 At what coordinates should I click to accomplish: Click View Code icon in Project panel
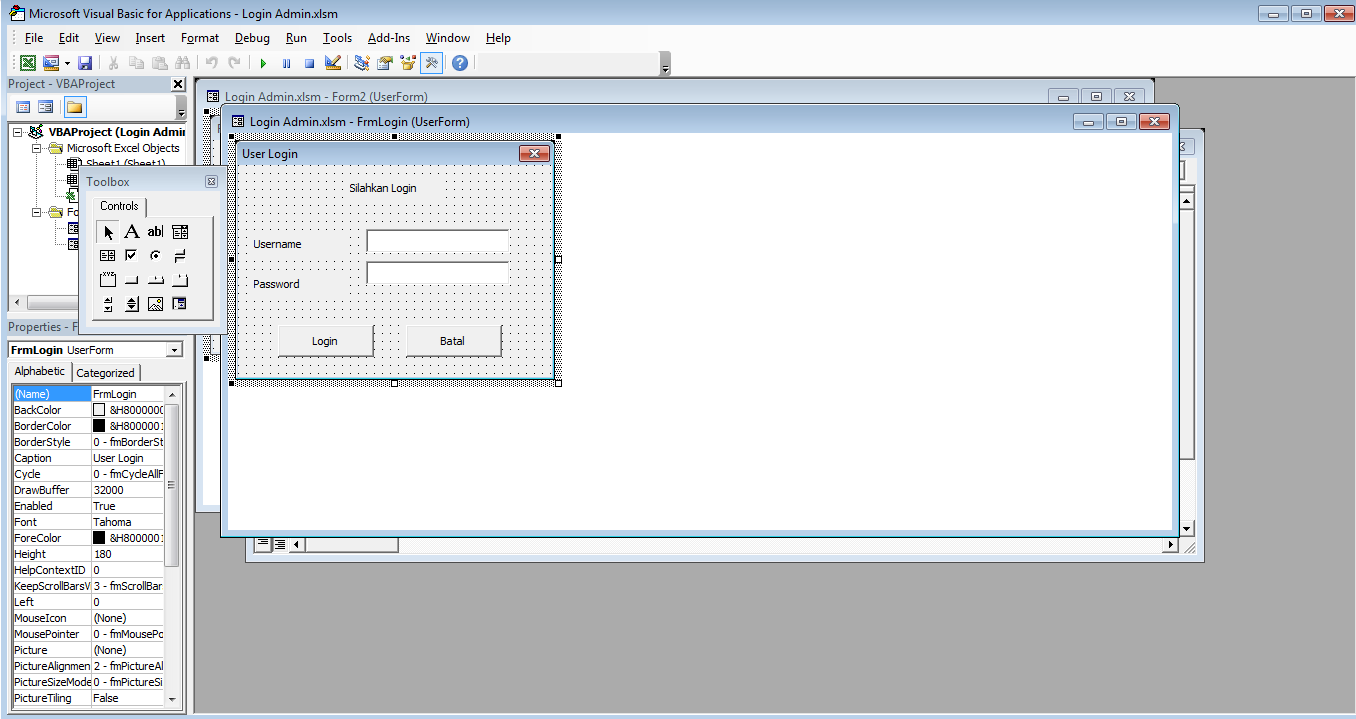(24, 107)
